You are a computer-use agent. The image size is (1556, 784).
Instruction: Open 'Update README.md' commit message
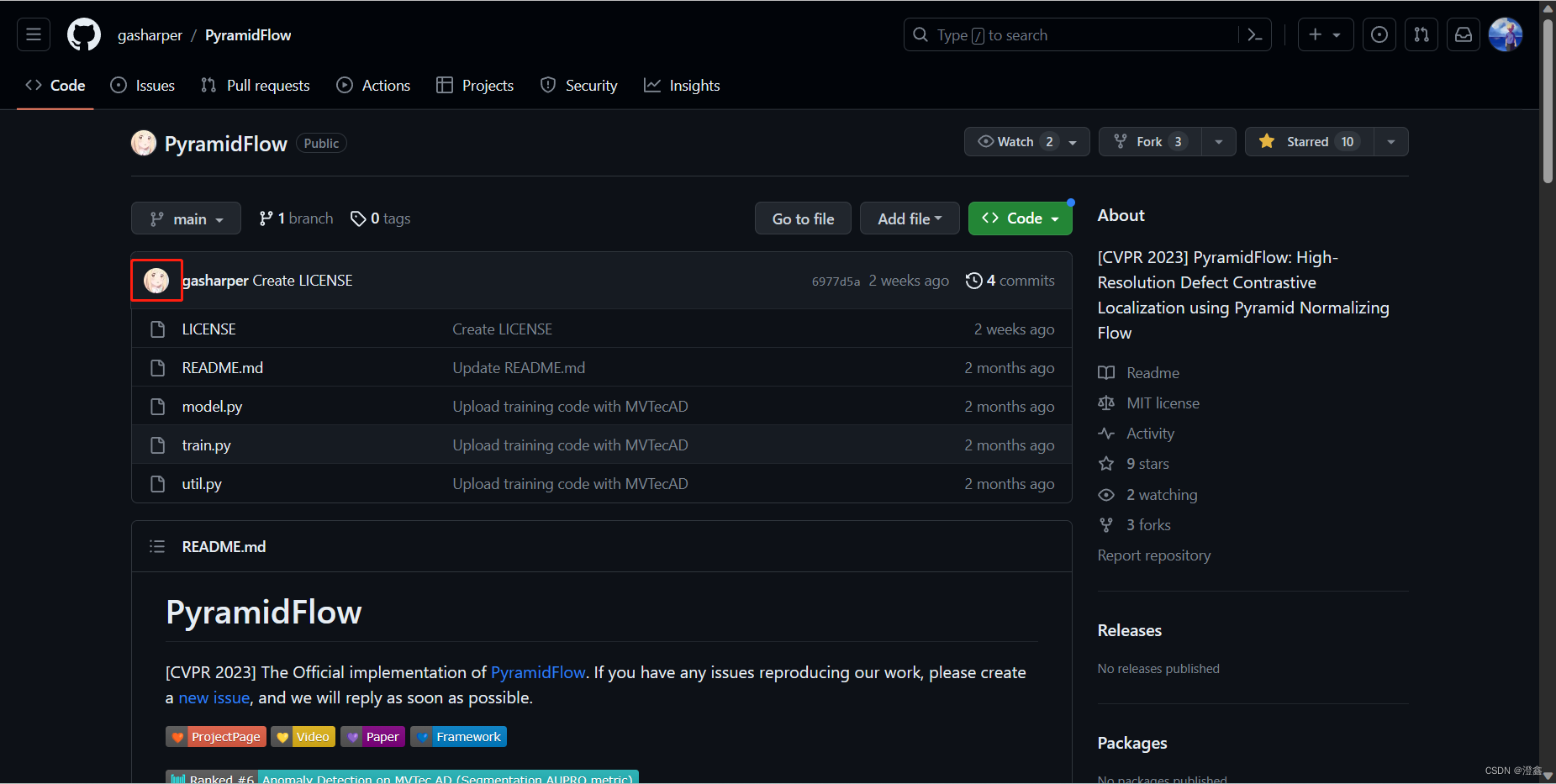coord(519,368)
